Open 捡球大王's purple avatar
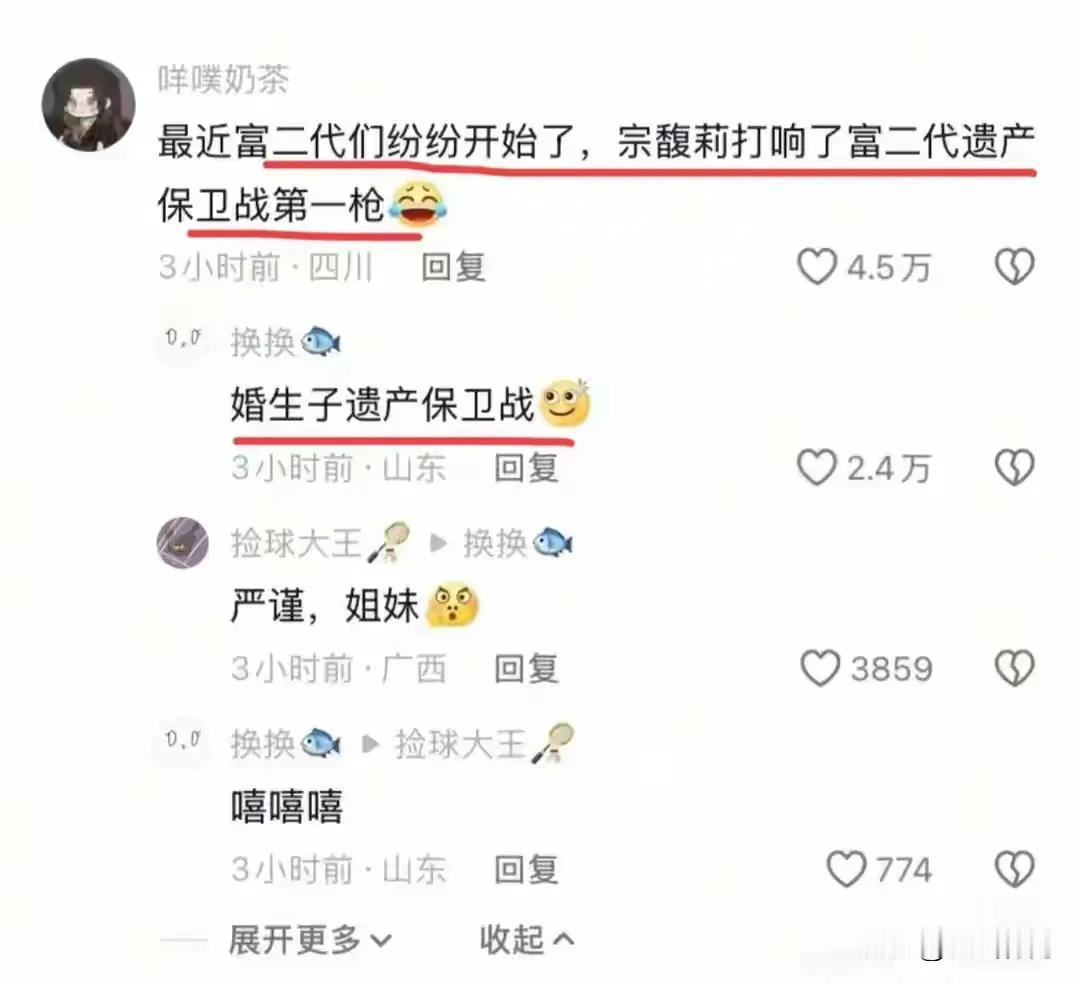The height and width of the screenshot is (984, 1080). coord(183,543)
